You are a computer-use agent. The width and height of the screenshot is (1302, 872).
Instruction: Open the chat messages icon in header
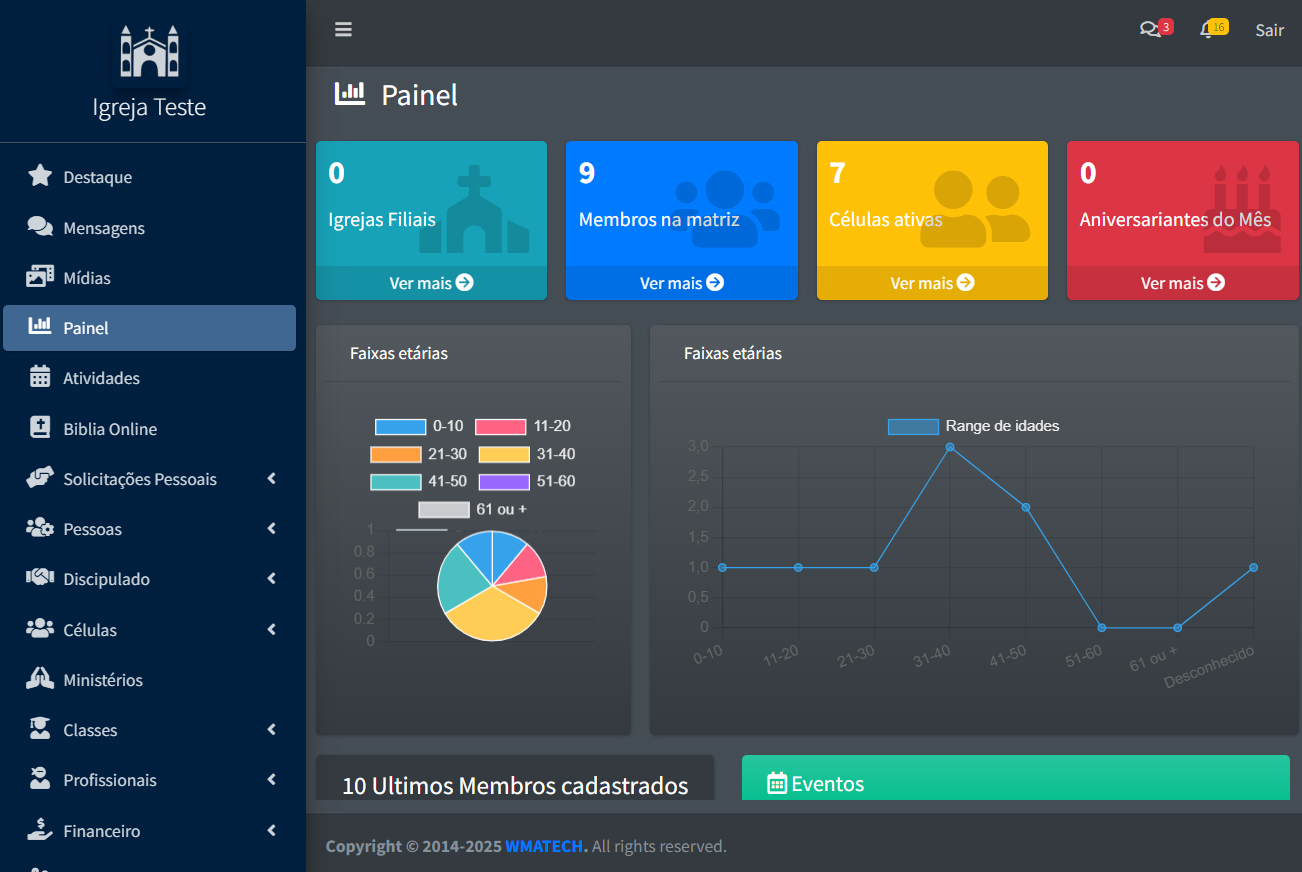point(1150,30)
